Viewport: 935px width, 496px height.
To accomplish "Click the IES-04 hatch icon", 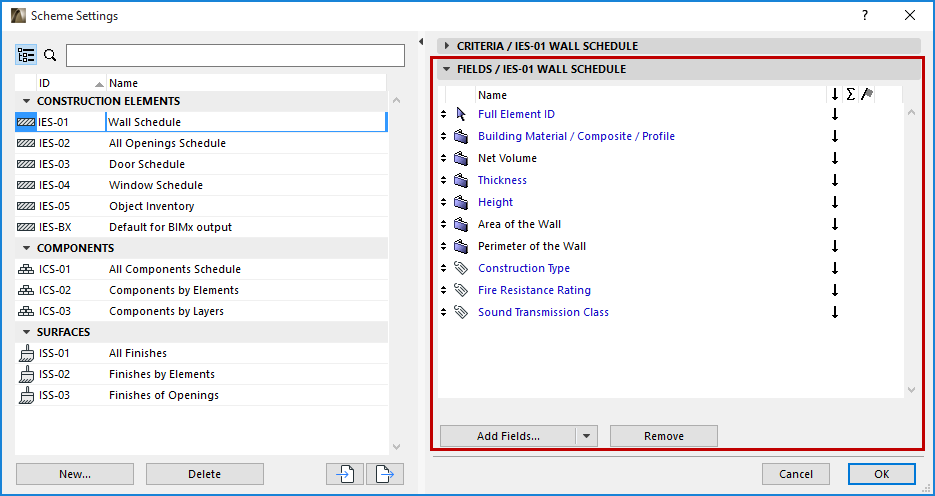I will (26, 185).
